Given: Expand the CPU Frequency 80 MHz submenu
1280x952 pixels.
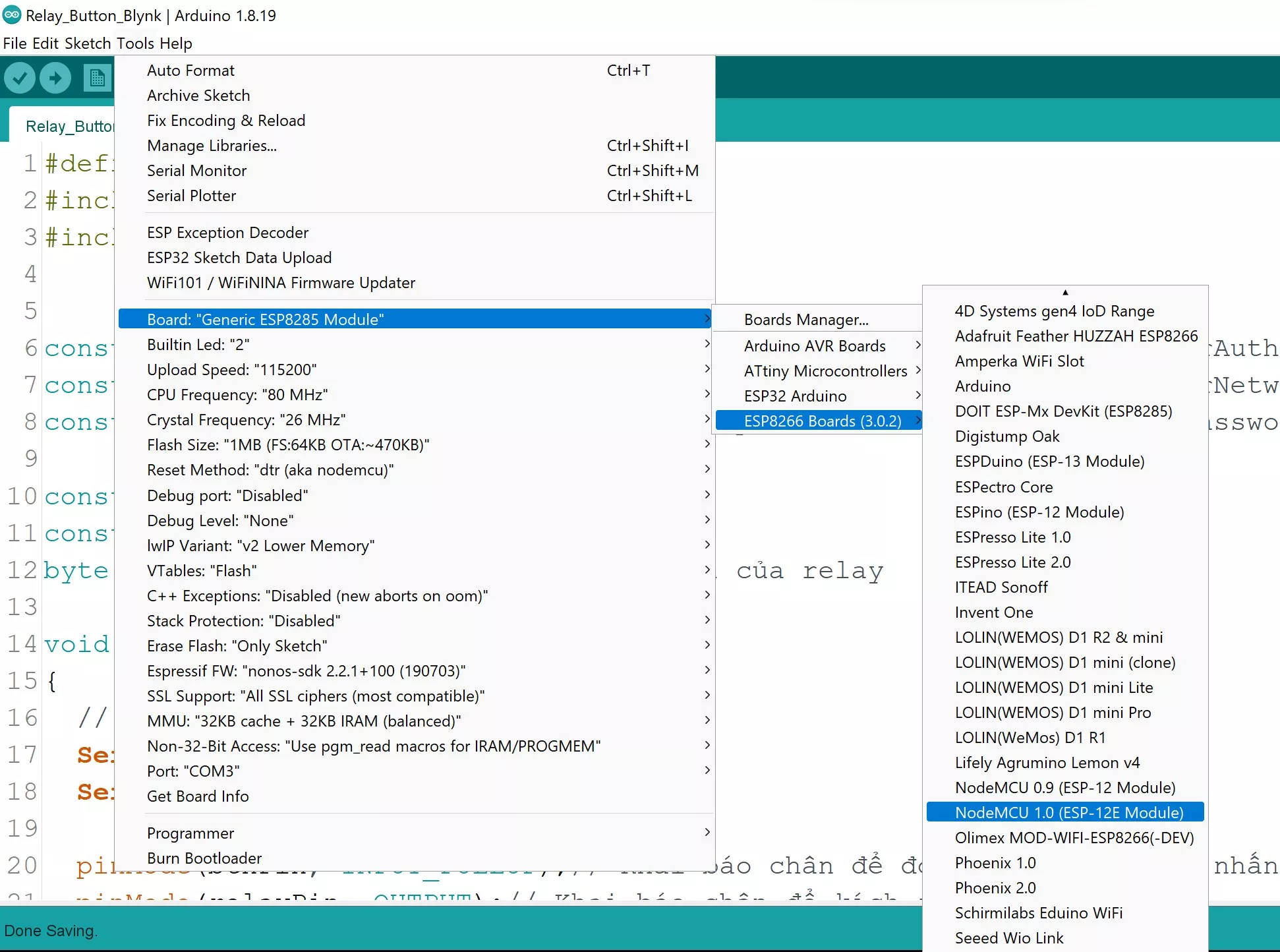Looking at the screenshot, I should tap(415, 395).
